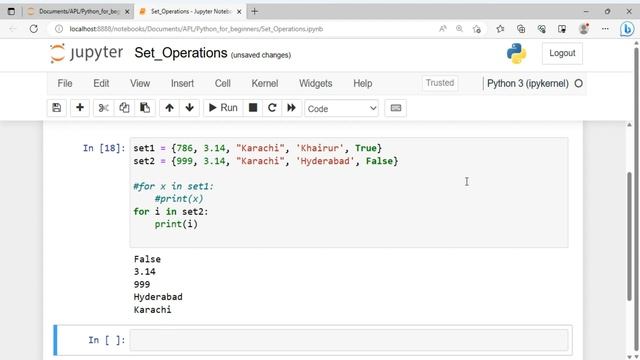Click the Karachi output line

click(x=152, y=310)
